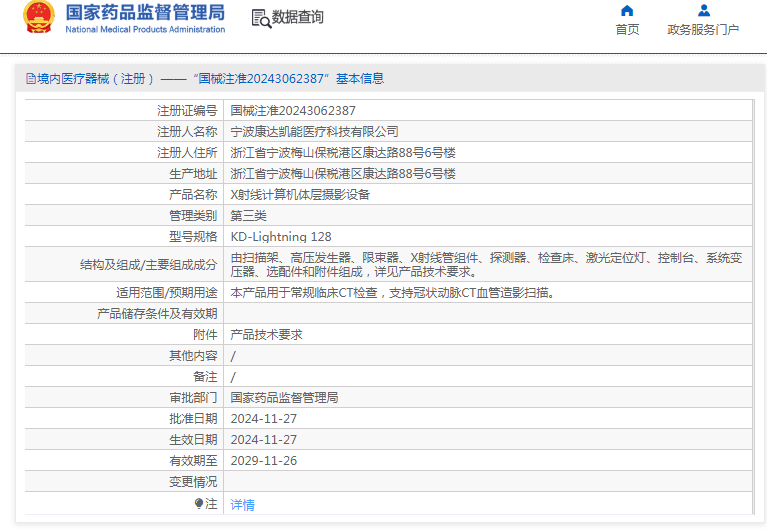767x532 pixels.
Task: Click the 有效期至 row label
Action: point(193,461)
